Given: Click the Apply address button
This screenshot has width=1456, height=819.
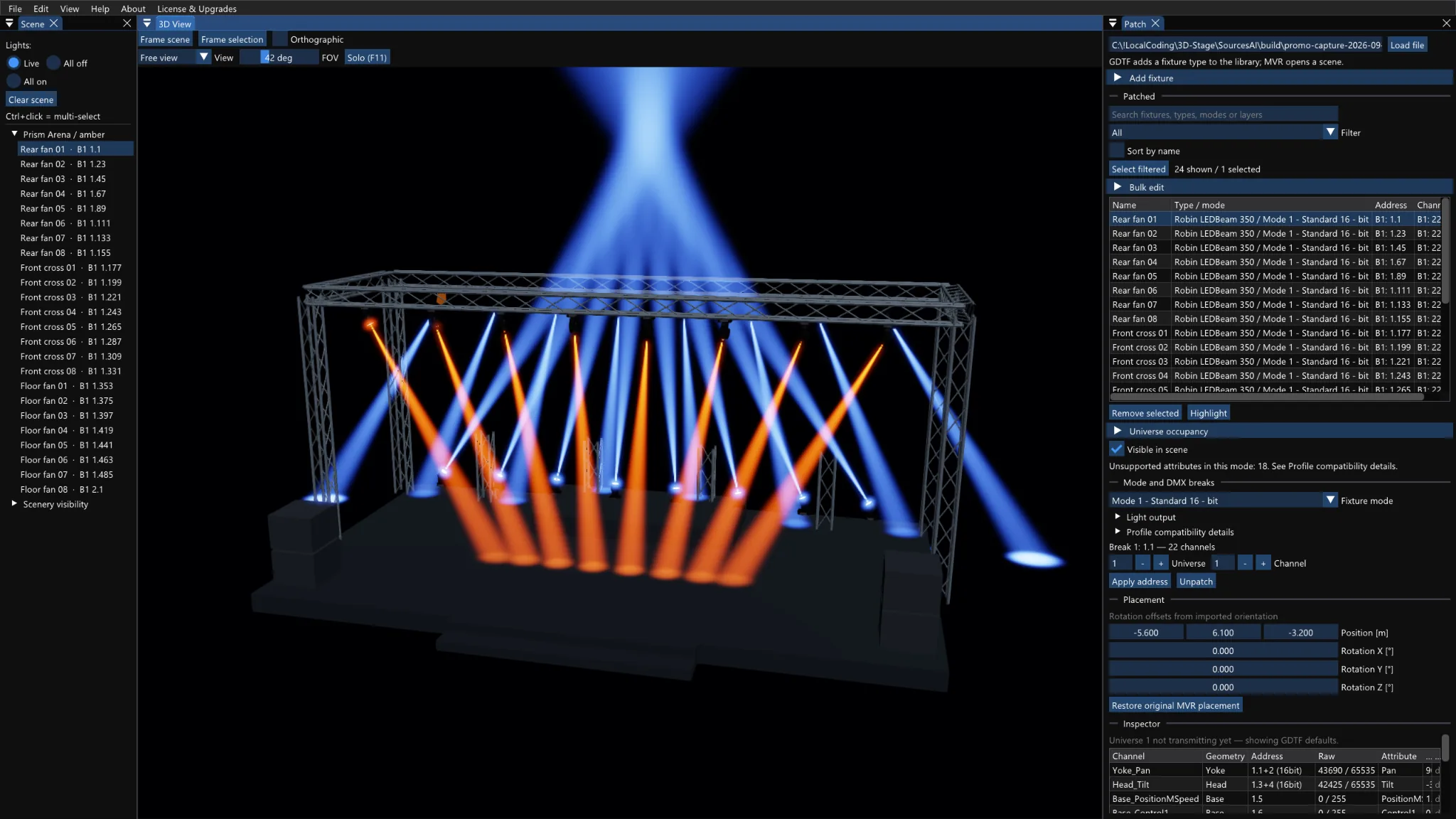Looking at the screenshot, I should coord(1140,582).
